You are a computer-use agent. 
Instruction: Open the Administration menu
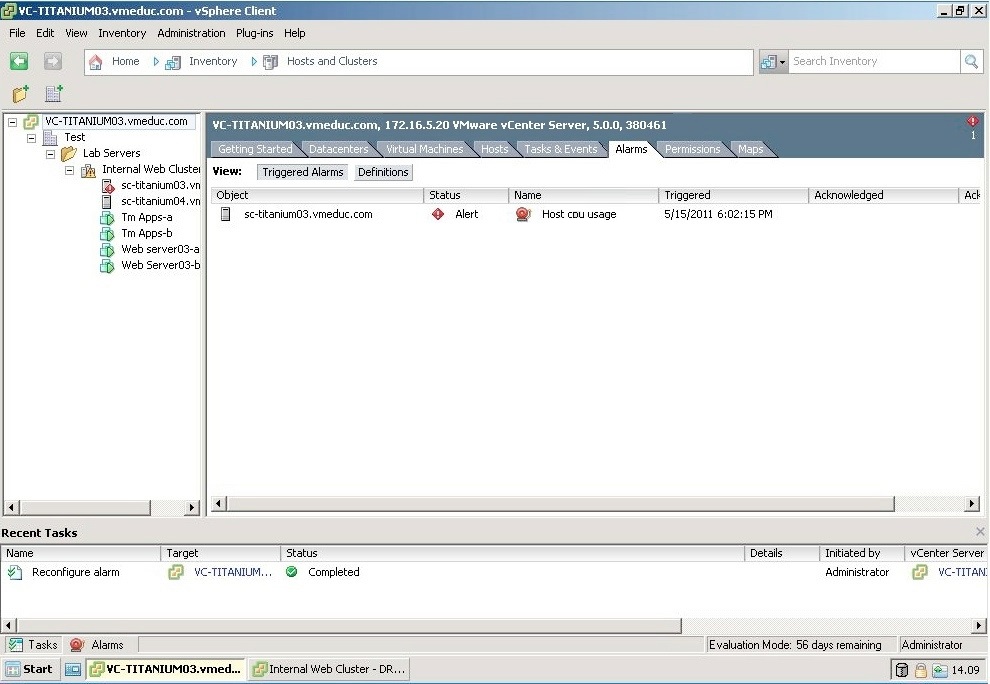coord(191,33)
